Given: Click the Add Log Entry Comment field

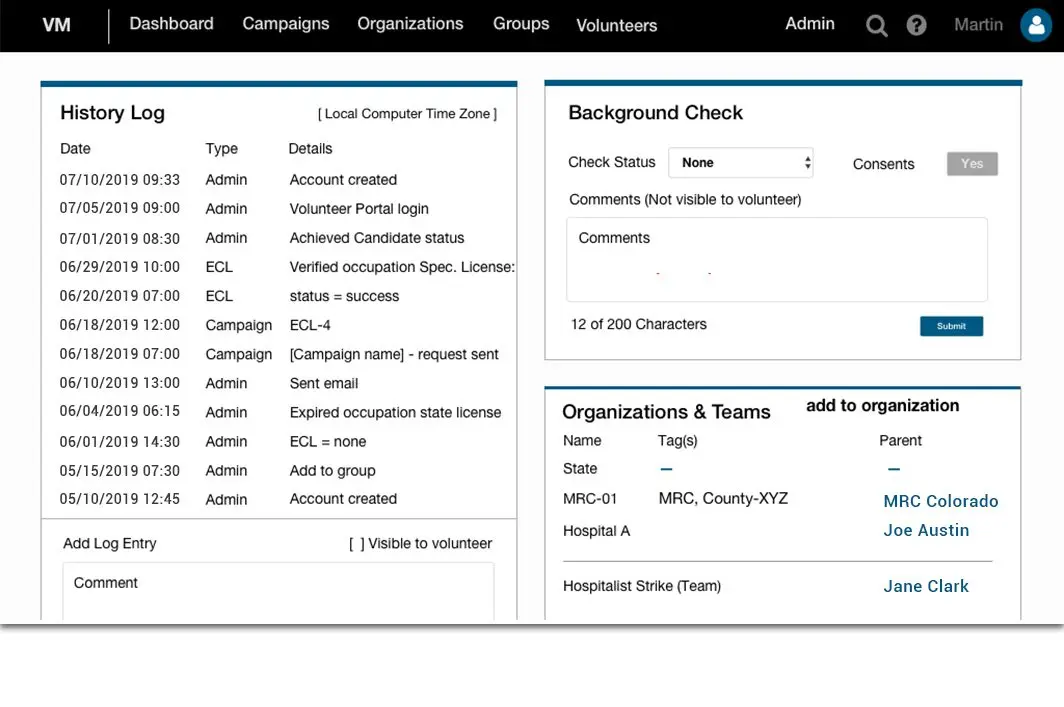Looking at the screenshot, I should (x=278, y=591).
